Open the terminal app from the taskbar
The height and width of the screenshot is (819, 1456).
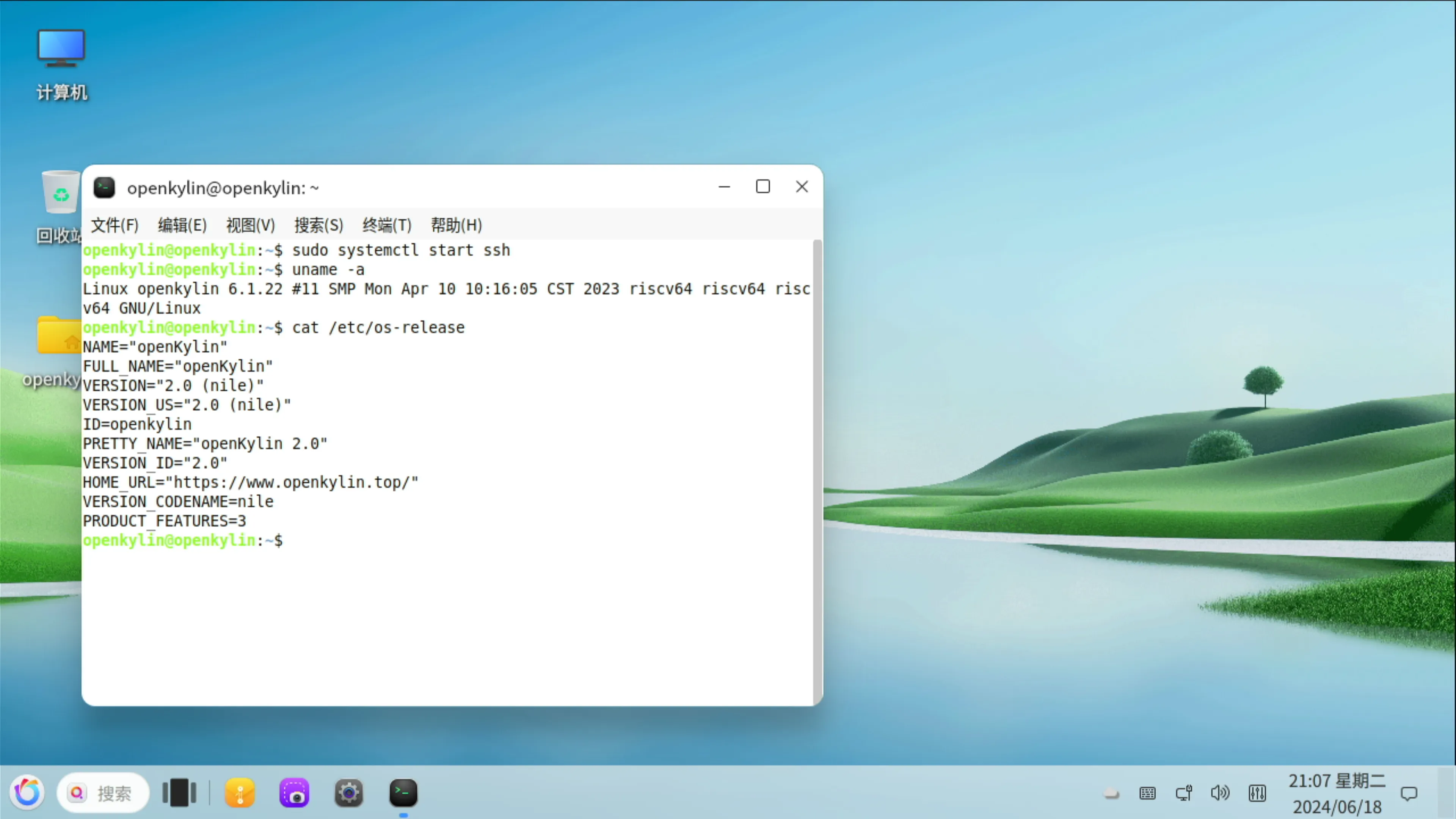(x=403, y=793)
